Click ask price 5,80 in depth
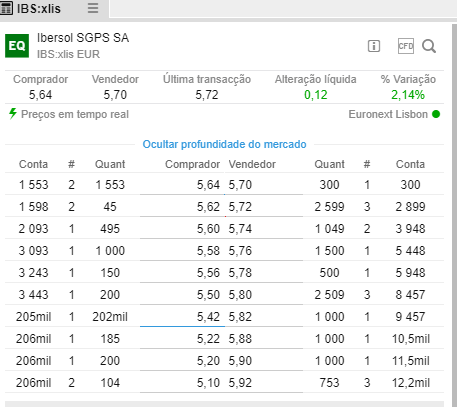The width and height of the screenshot is (457, 407). 240,295
